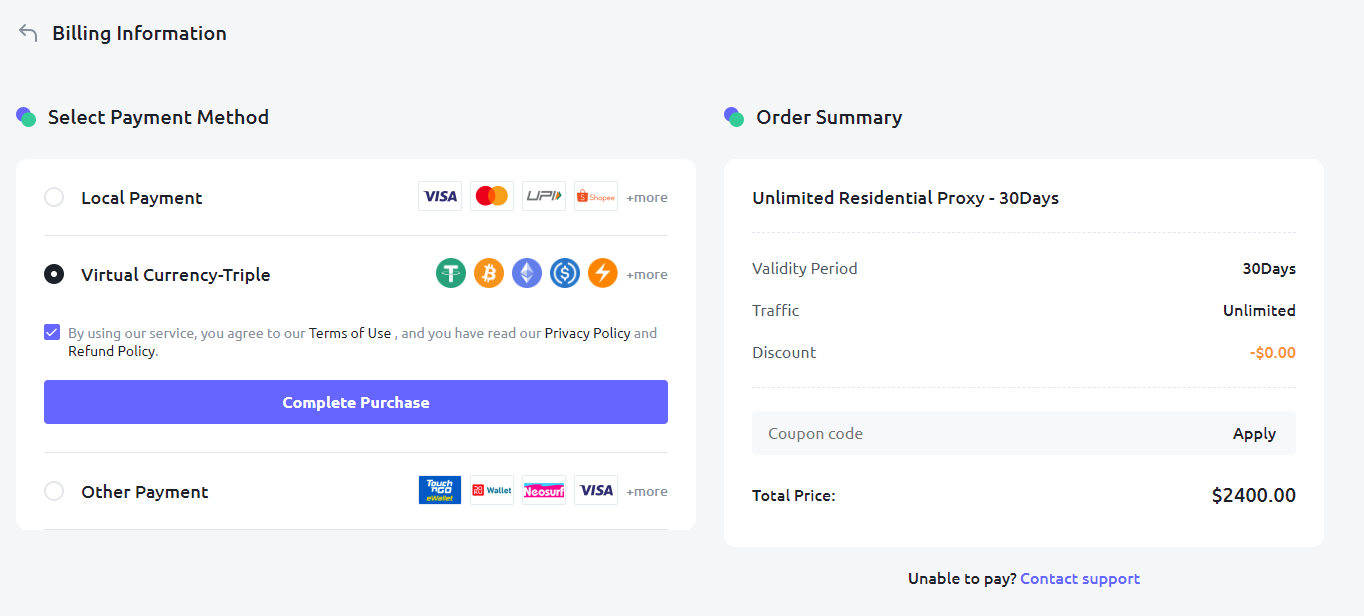The width and height of the screenshot is (1364, 616).
Task: Go back using the Billing Information arrow
Action: pos(28,33)
